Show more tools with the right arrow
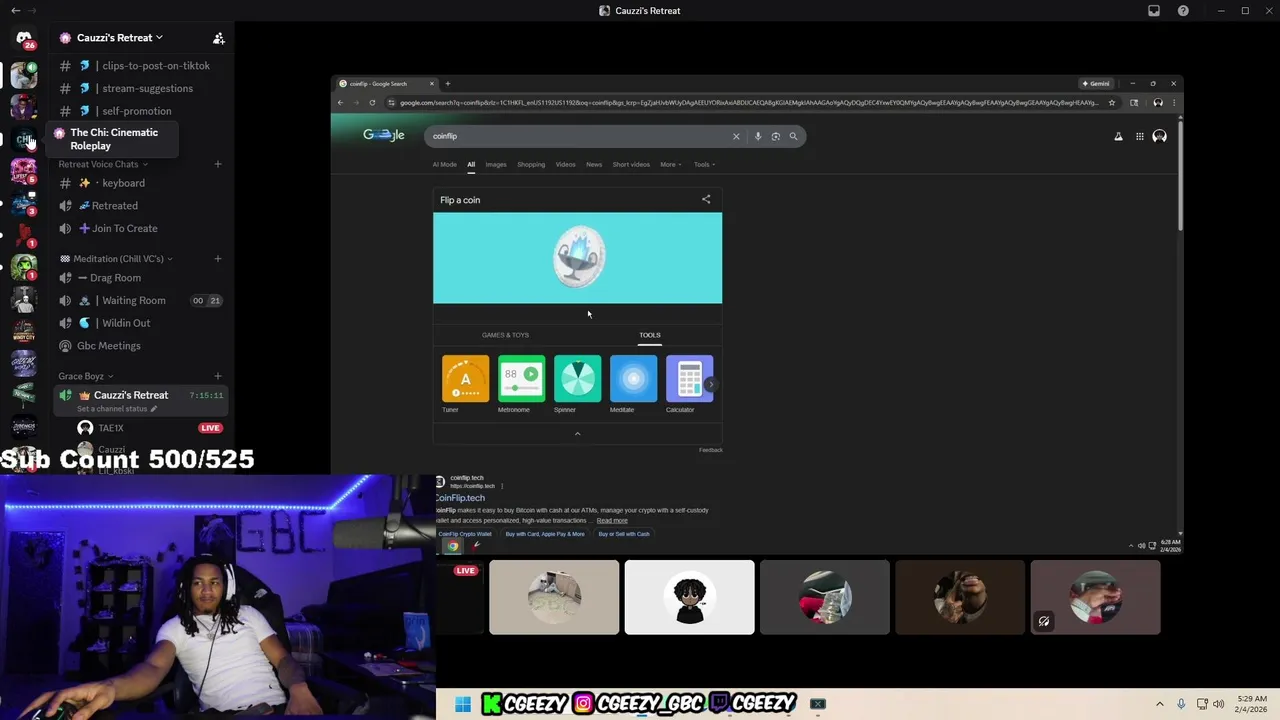 (x=710, y=384)
